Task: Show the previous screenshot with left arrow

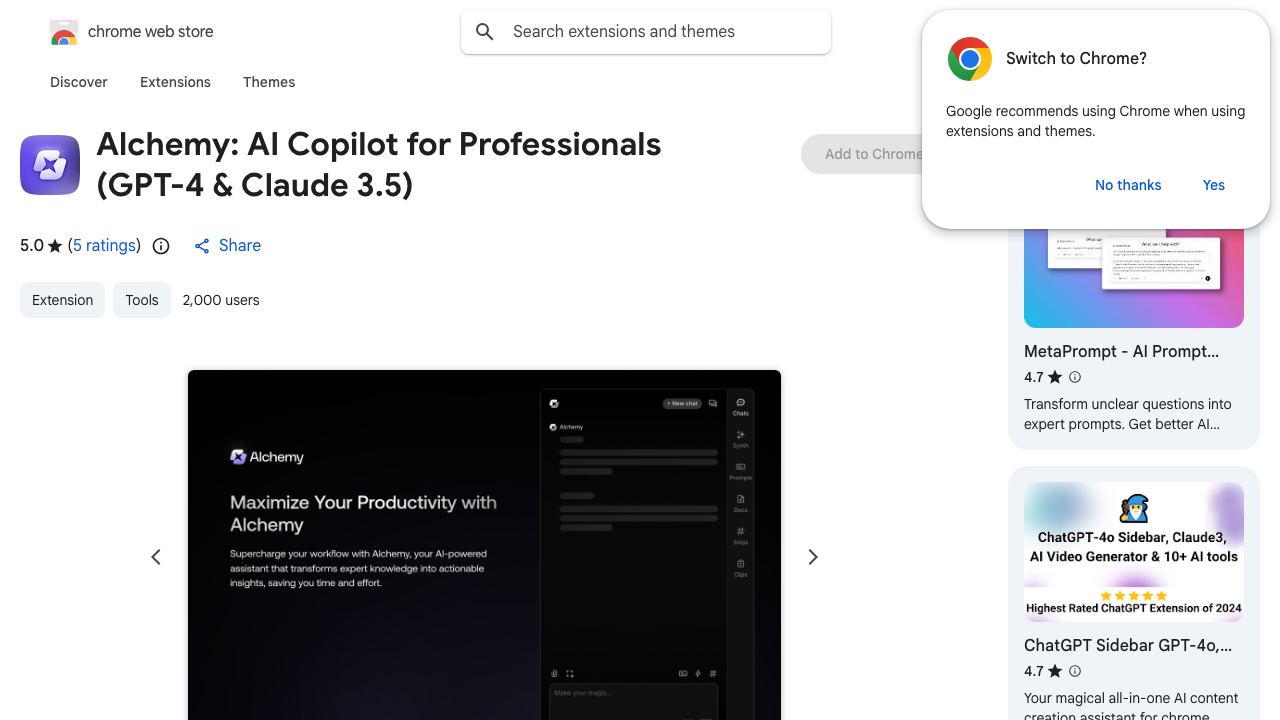Action: [156, 557]
